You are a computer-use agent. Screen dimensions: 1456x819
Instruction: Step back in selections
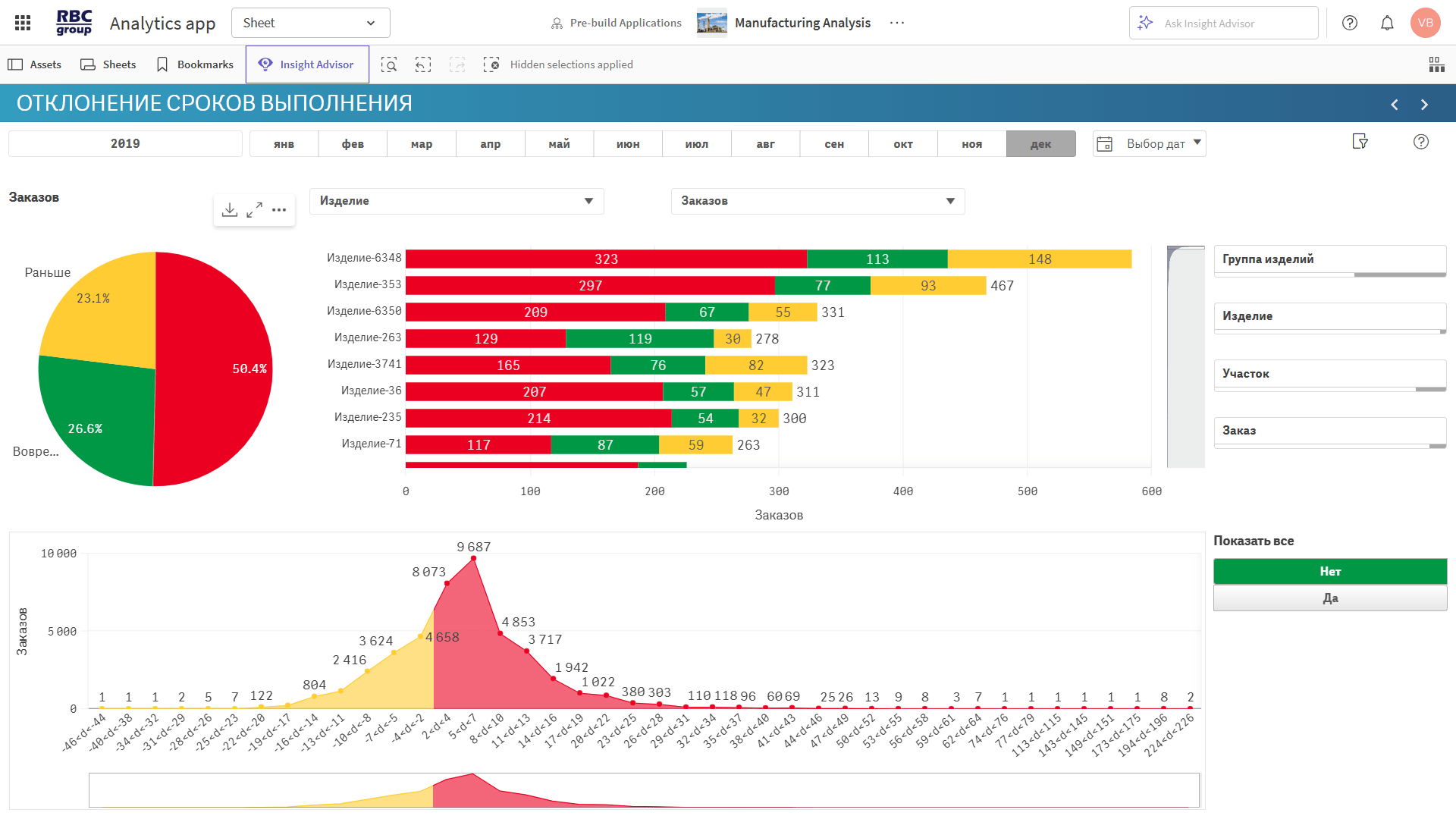423,64
